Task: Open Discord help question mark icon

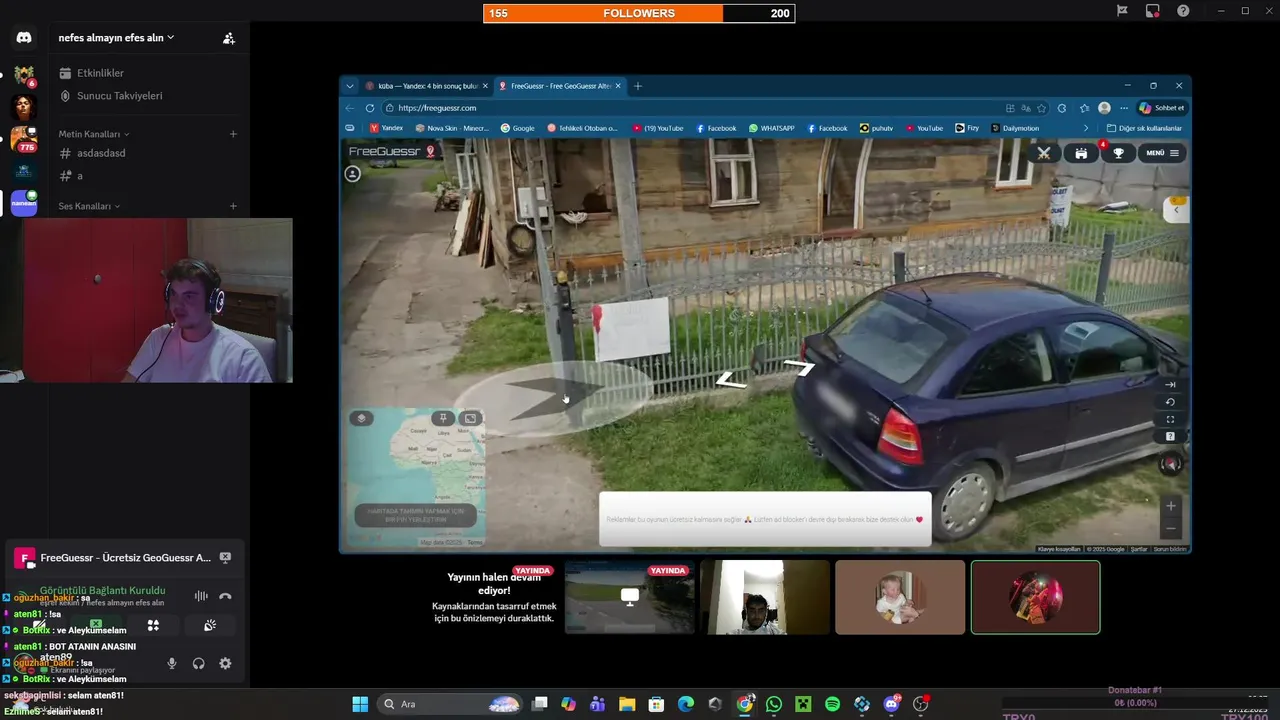Action: click(1183, 11)
